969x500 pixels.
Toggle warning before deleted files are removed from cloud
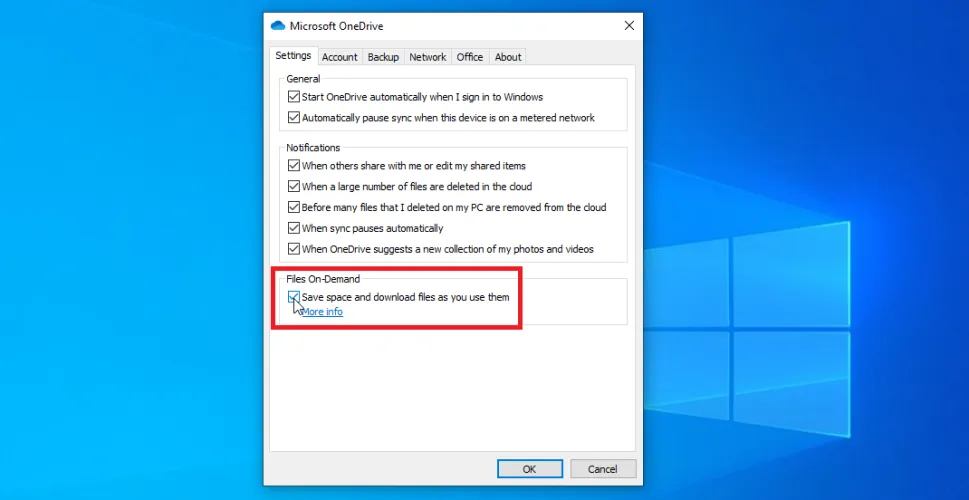[294, 208]
